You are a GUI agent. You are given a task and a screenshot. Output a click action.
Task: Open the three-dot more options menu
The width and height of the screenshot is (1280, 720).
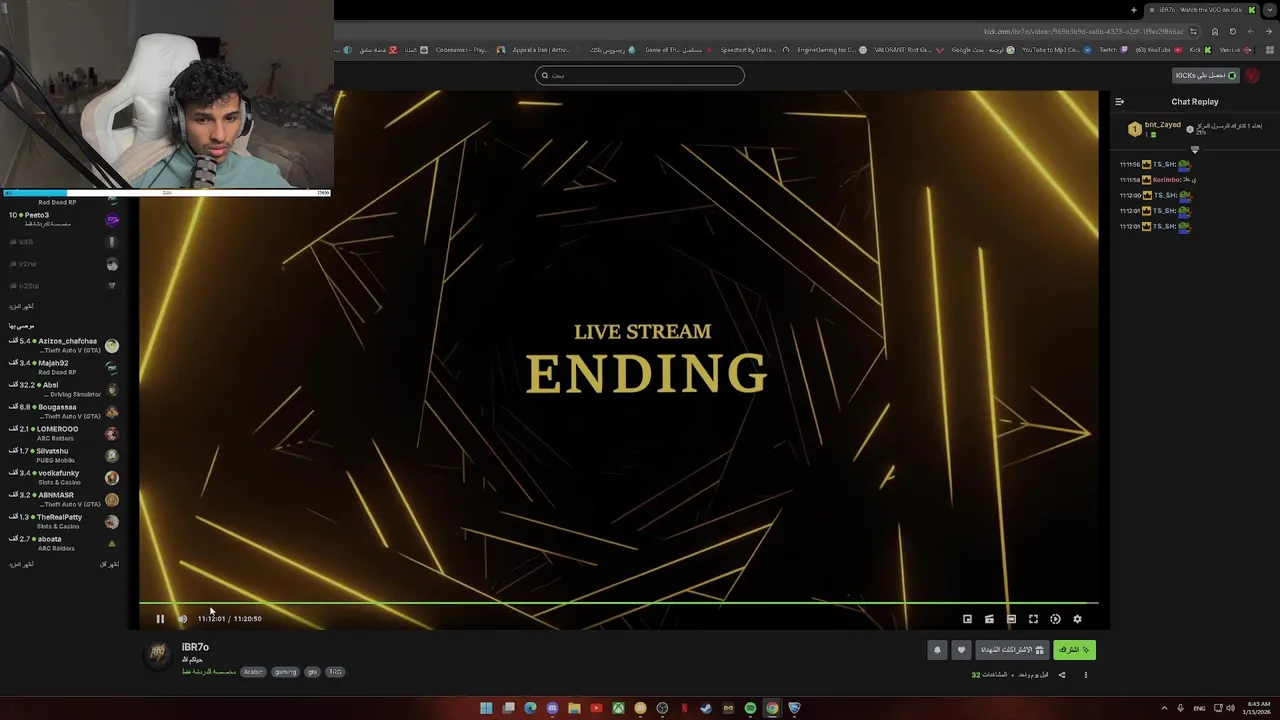pyautogui.click(x=1086, y=675)
